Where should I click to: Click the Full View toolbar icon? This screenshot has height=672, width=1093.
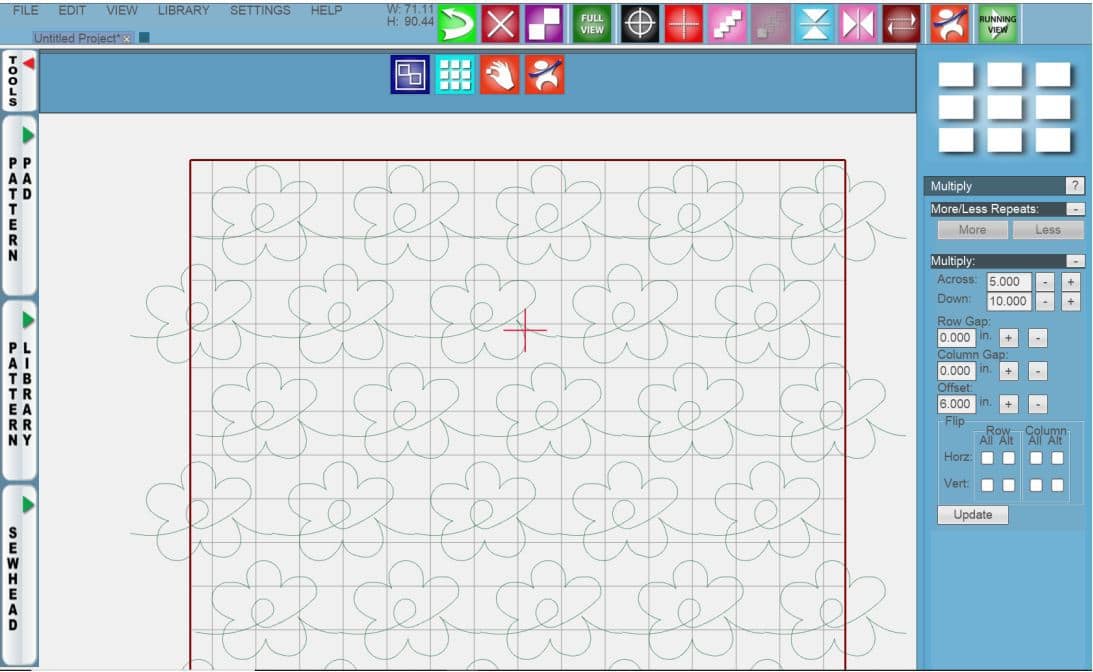pos(592,24)
